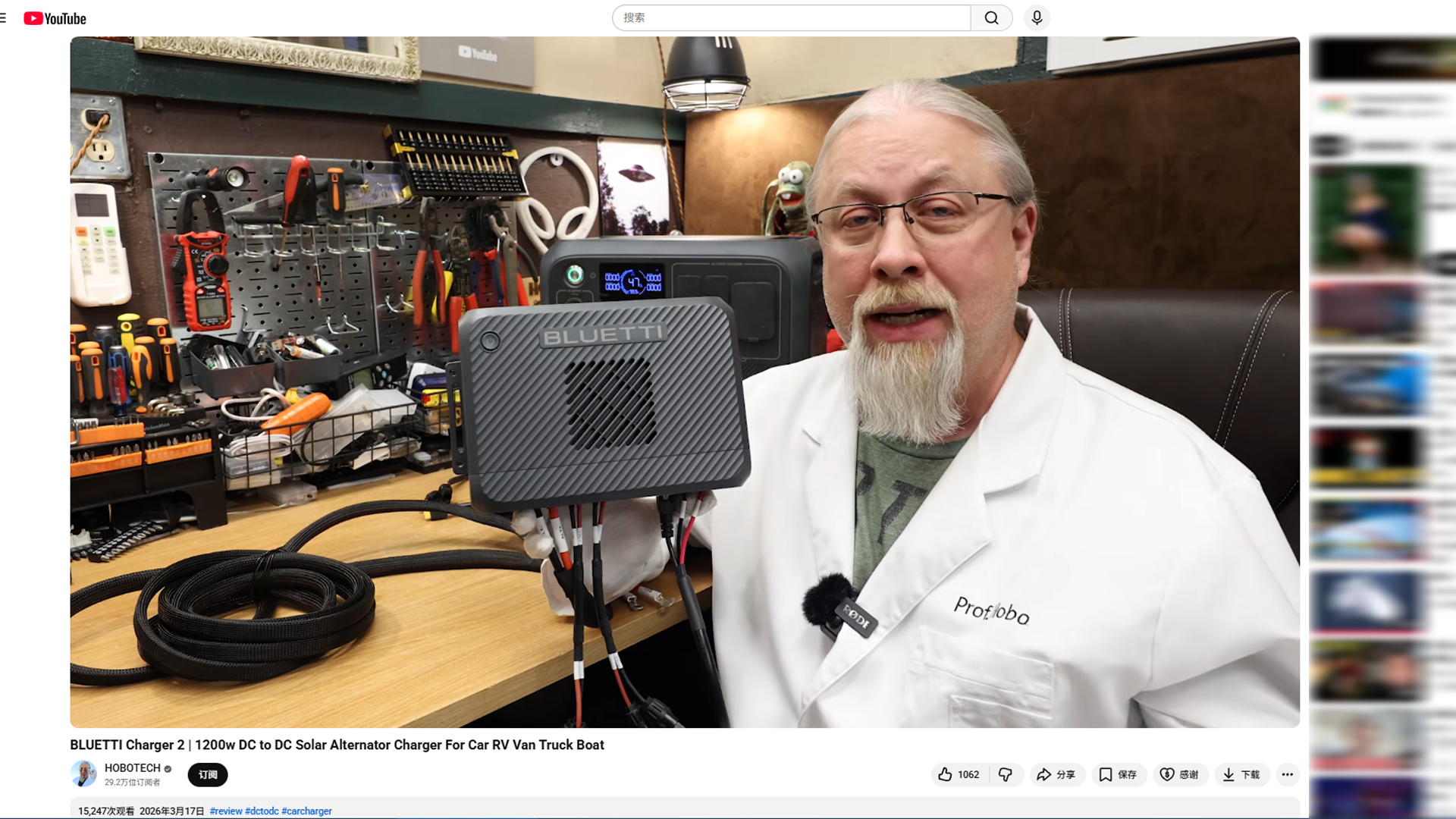Image resolution: width=1456 pixels, height=819 pixels.
Task: Open the HOBOTECH channel name link
Action: (132, 768)
